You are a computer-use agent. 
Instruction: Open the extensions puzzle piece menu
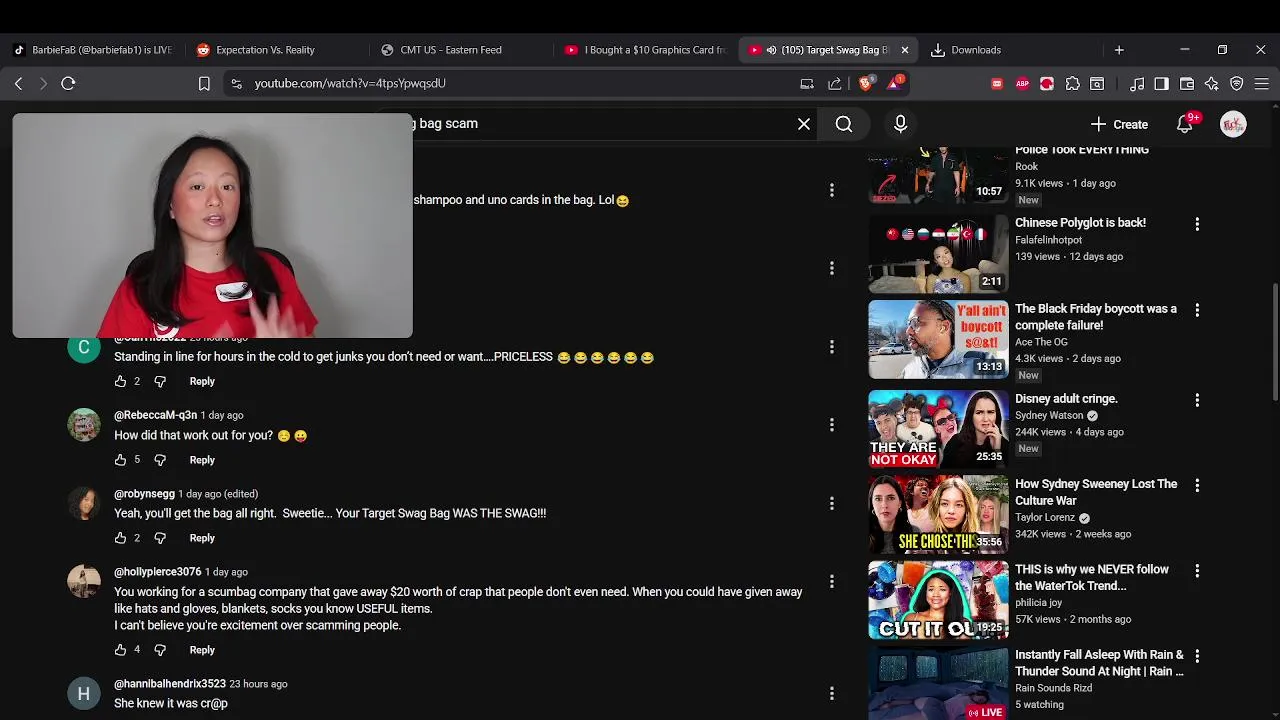click(1072, 84)
